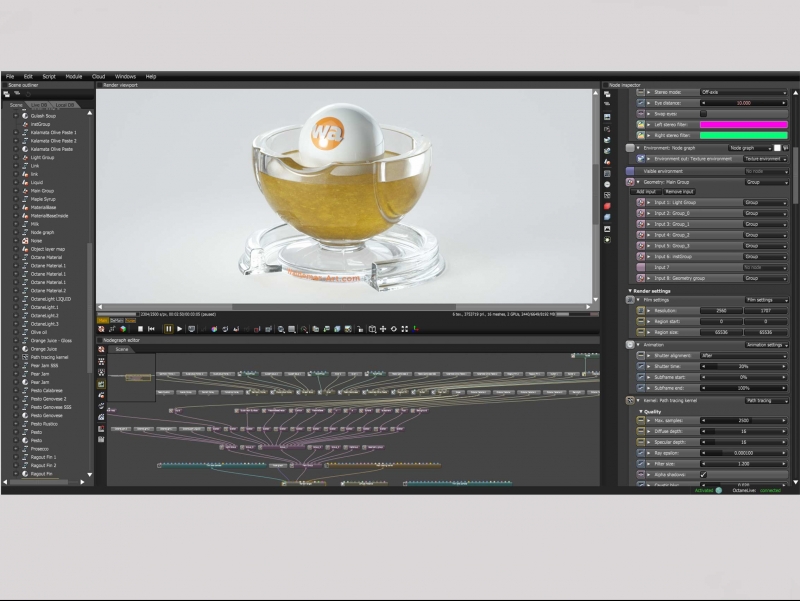The image size is (800, 601).
Task: Toggle the checkbox beside Node inspector title
Action: (x=606, y=85)
